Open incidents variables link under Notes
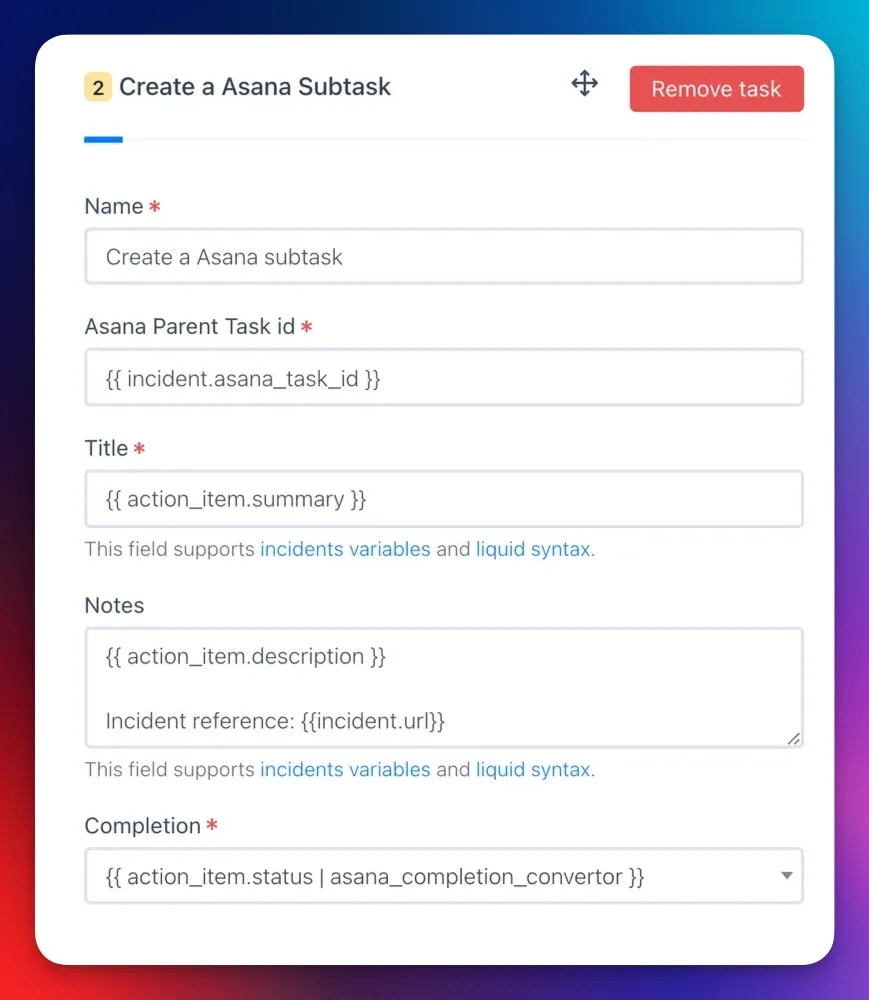Screen dimensions: 869x1000 345,770
